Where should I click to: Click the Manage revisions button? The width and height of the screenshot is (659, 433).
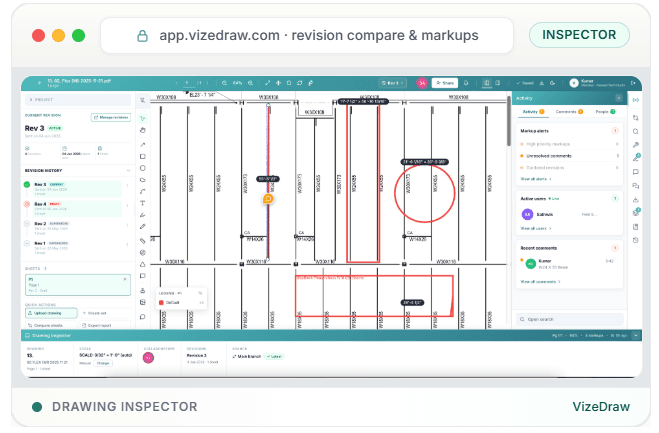click(111, 117)
